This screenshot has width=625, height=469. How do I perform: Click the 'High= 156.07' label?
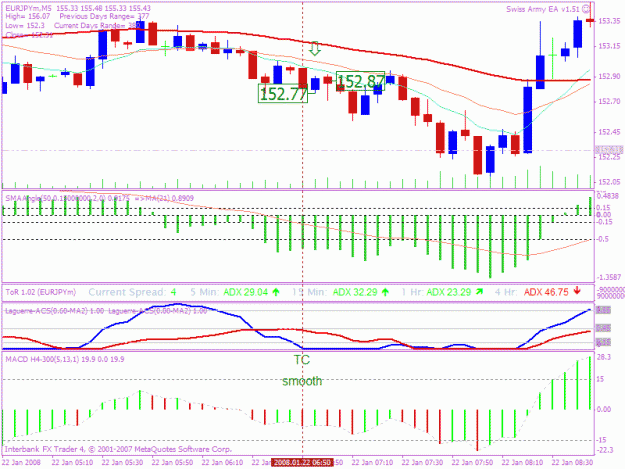pyautogui.click(x=28, y=17)
